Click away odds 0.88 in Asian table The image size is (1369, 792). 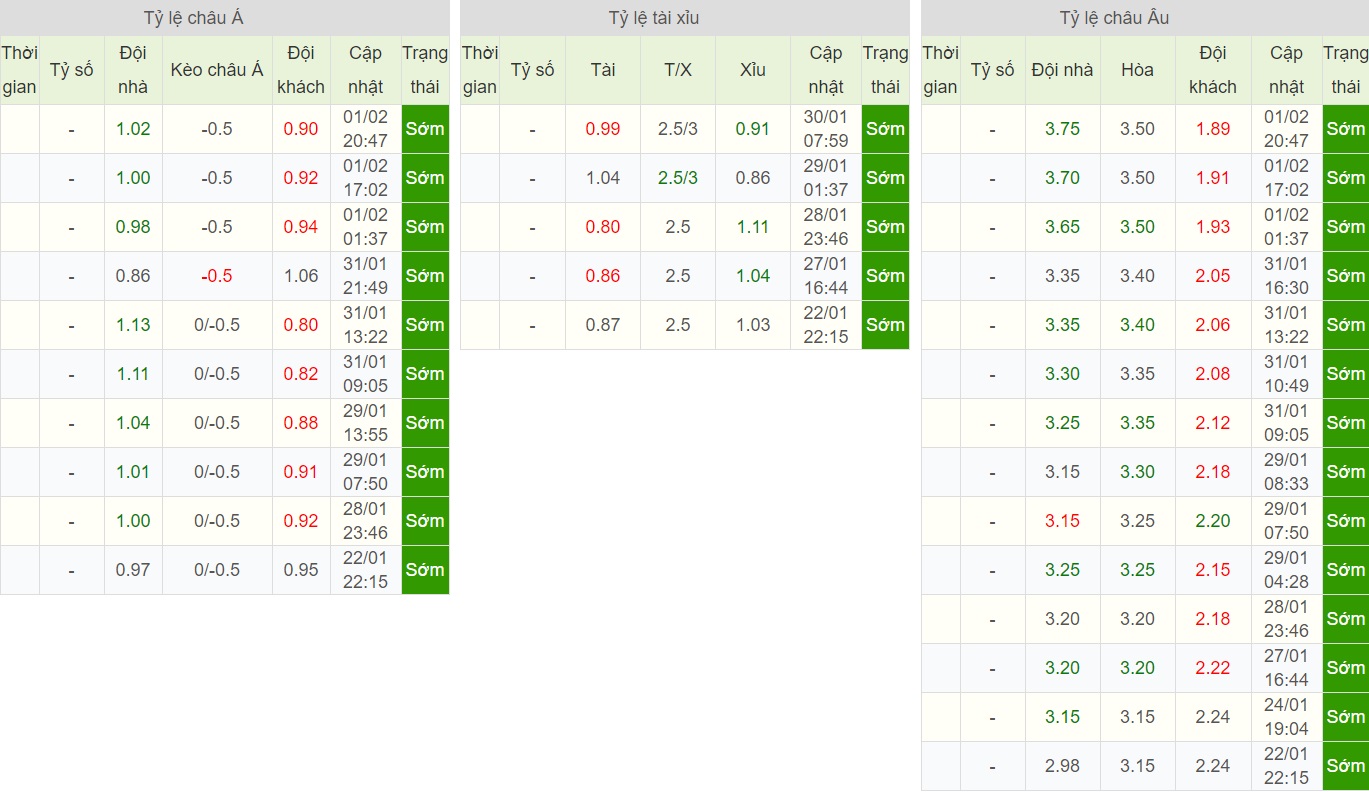coord(301,423)
